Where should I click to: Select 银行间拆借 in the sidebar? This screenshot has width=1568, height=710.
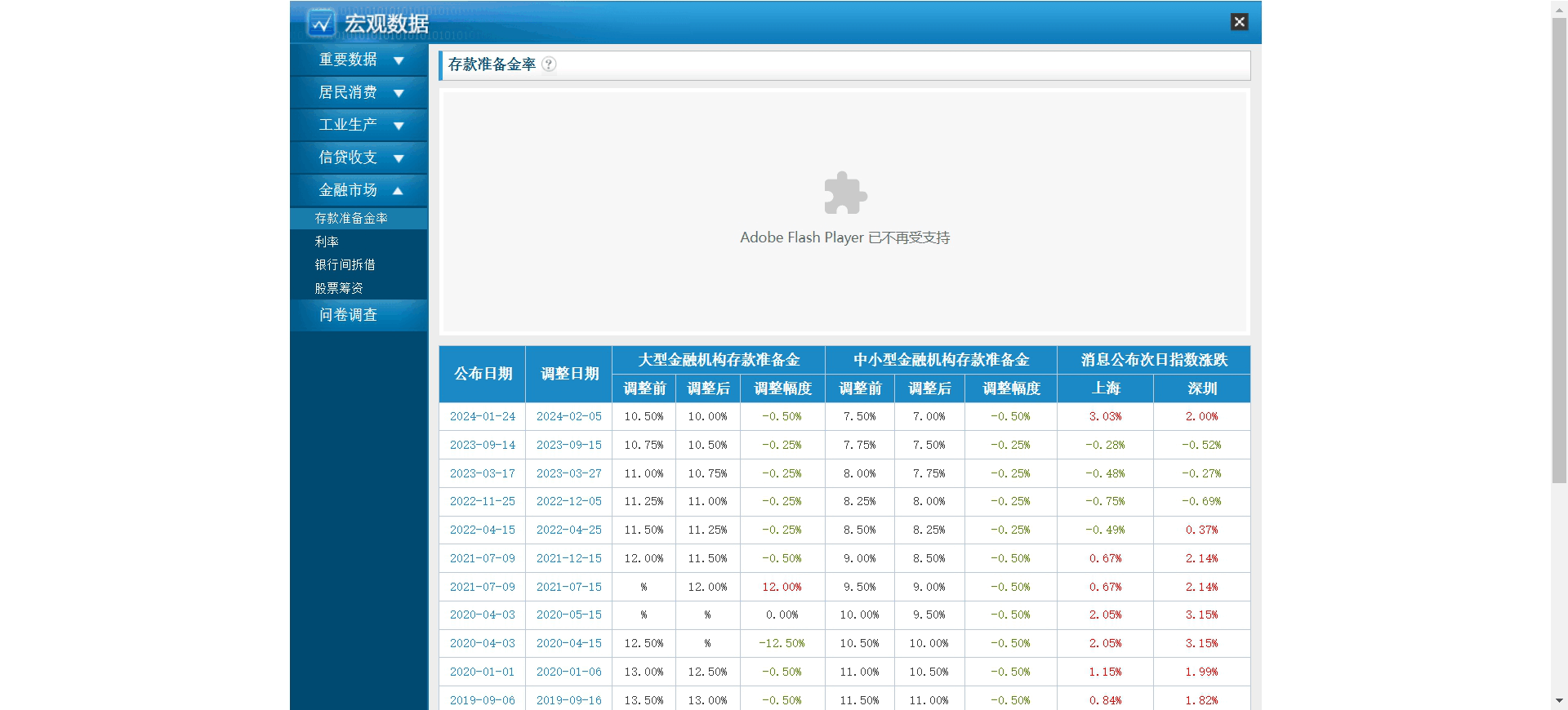click(345, 264)
